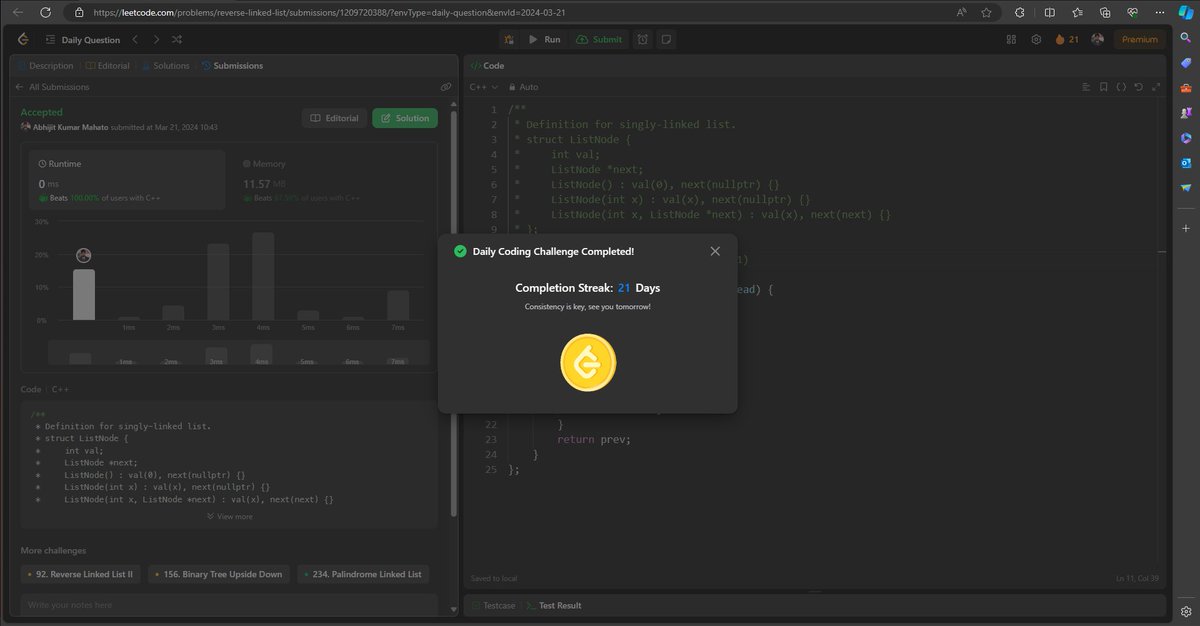This screenshot has height=626, width=1200.
Task: Click the 4ms bar in runtime chart
Action: coord(263,276)
